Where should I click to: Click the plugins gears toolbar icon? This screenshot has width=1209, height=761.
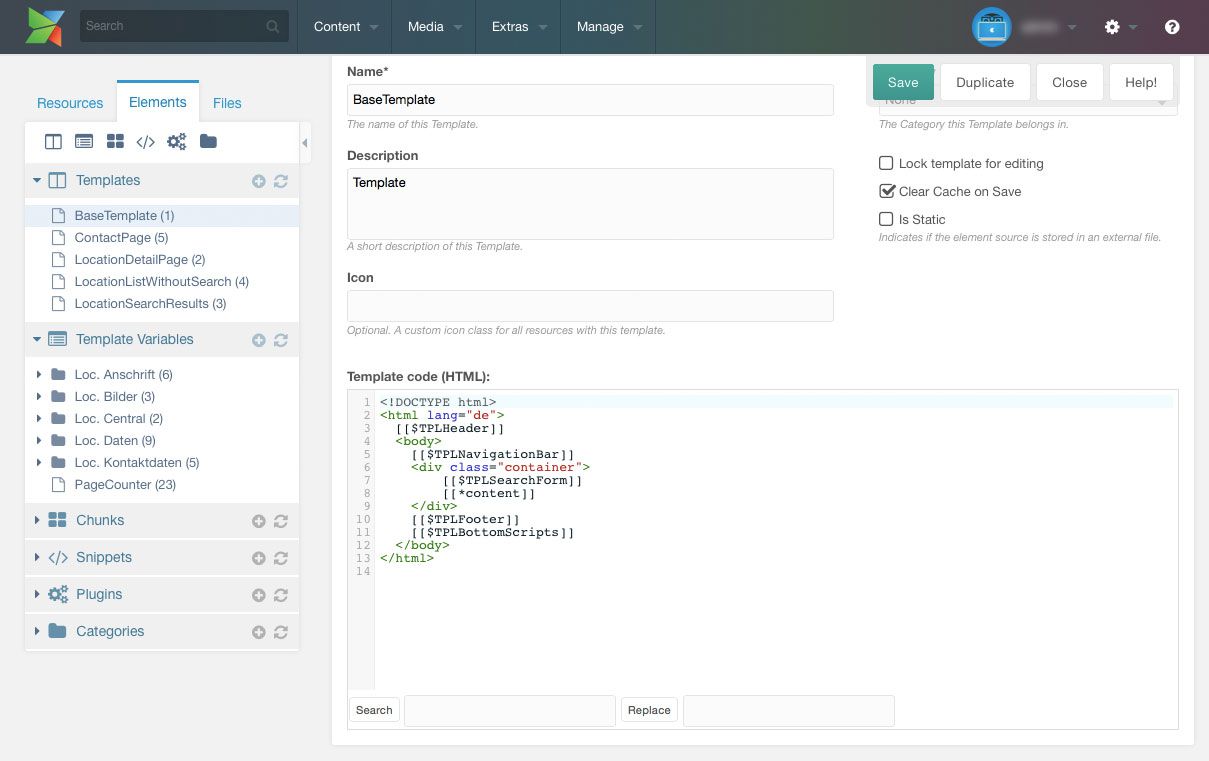tap(177, 142)
